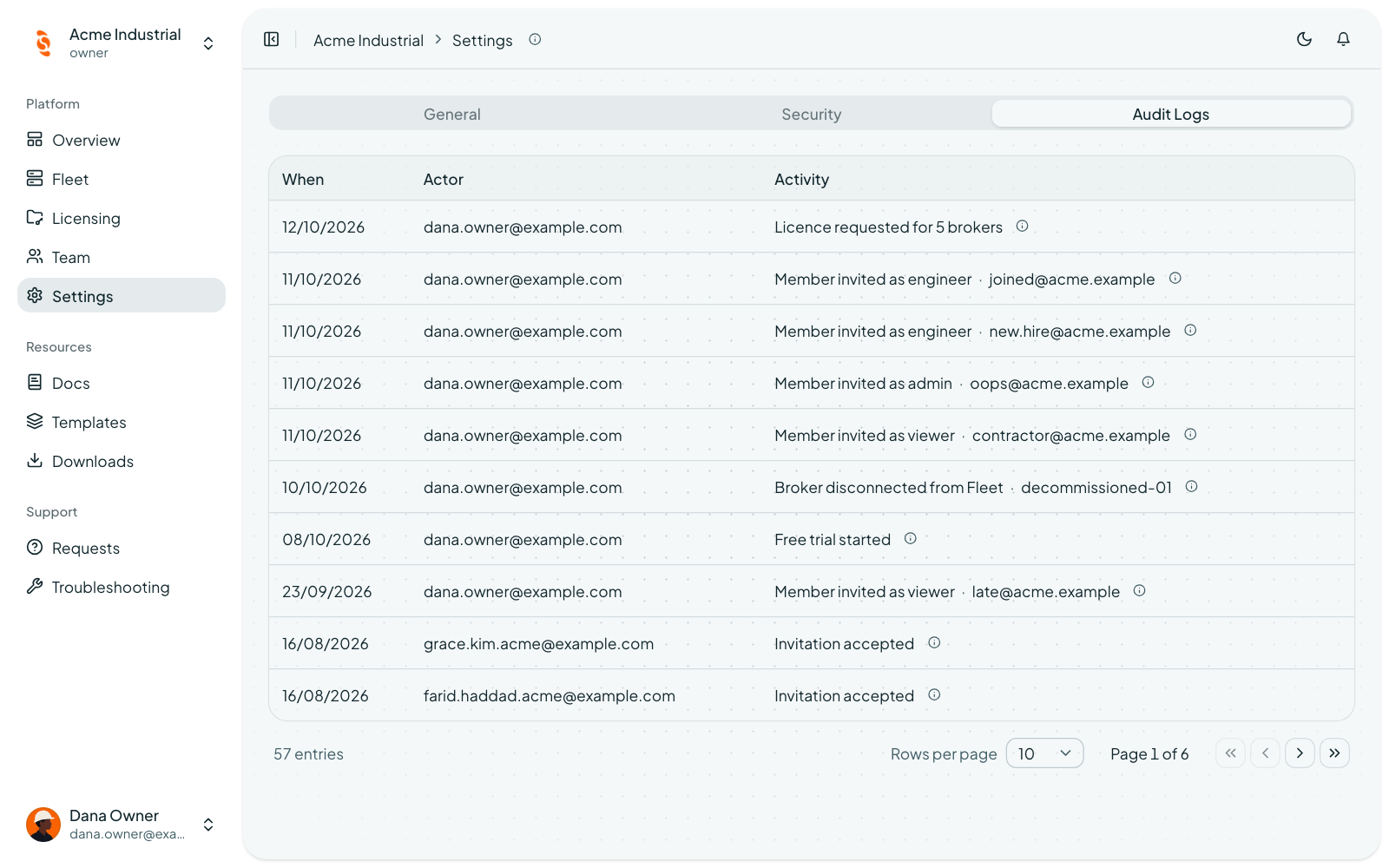This screenshot has height=868, width=1389.
Task: Open info icon for farid.haddad Invitation accepted
Action: click(934, 694)
